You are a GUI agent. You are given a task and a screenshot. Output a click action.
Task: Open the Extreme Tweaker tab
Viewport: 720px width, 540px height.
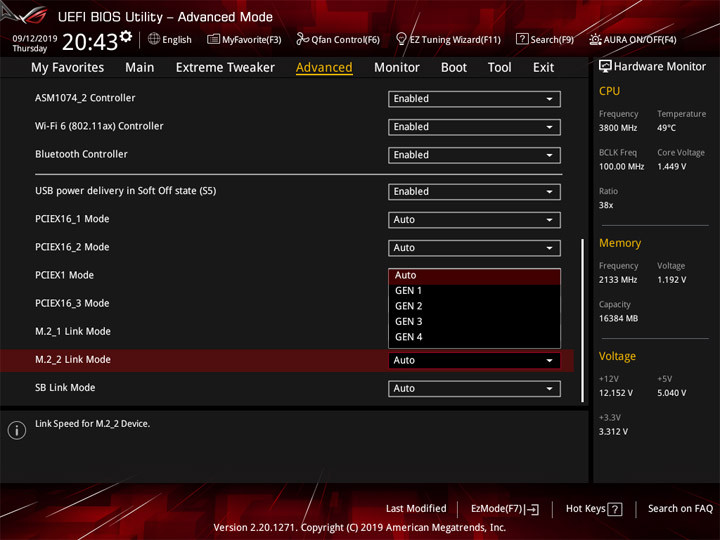coord(225,68)
